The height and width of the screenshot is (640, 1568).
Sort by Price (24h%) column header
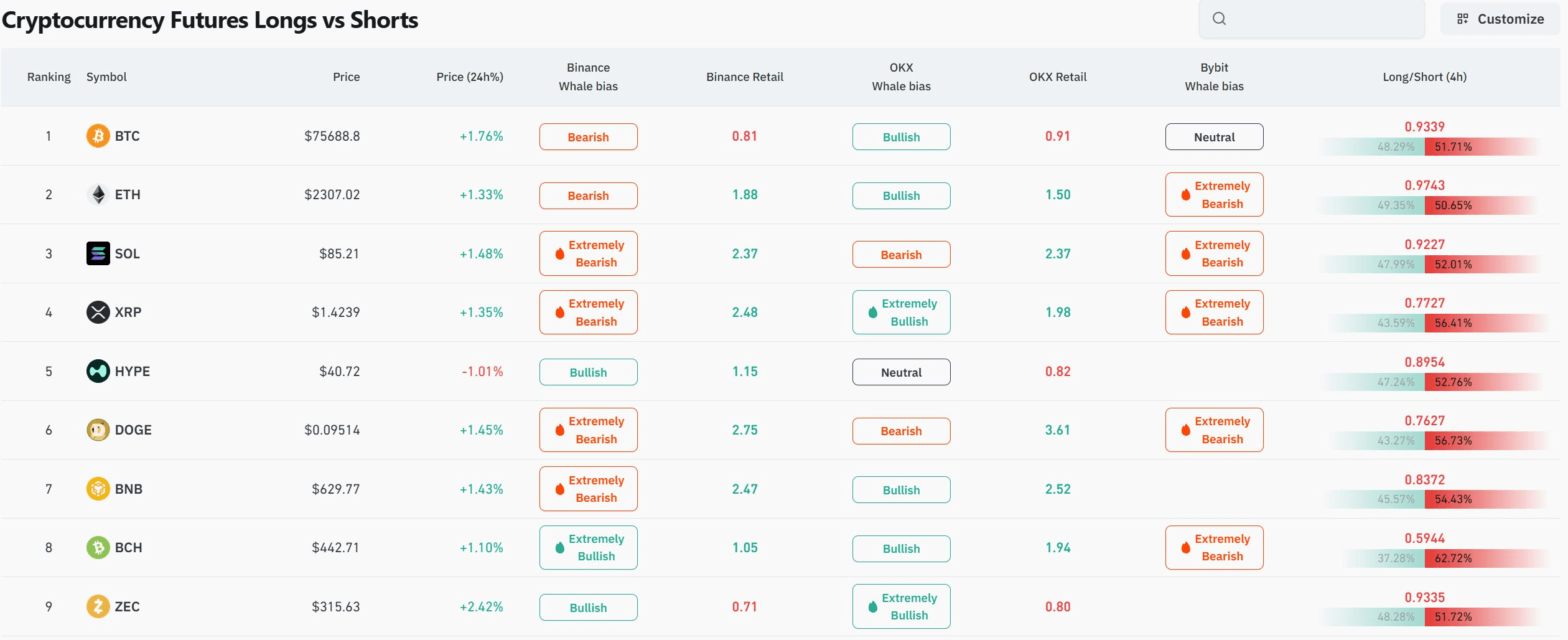(x=469, y=77)
